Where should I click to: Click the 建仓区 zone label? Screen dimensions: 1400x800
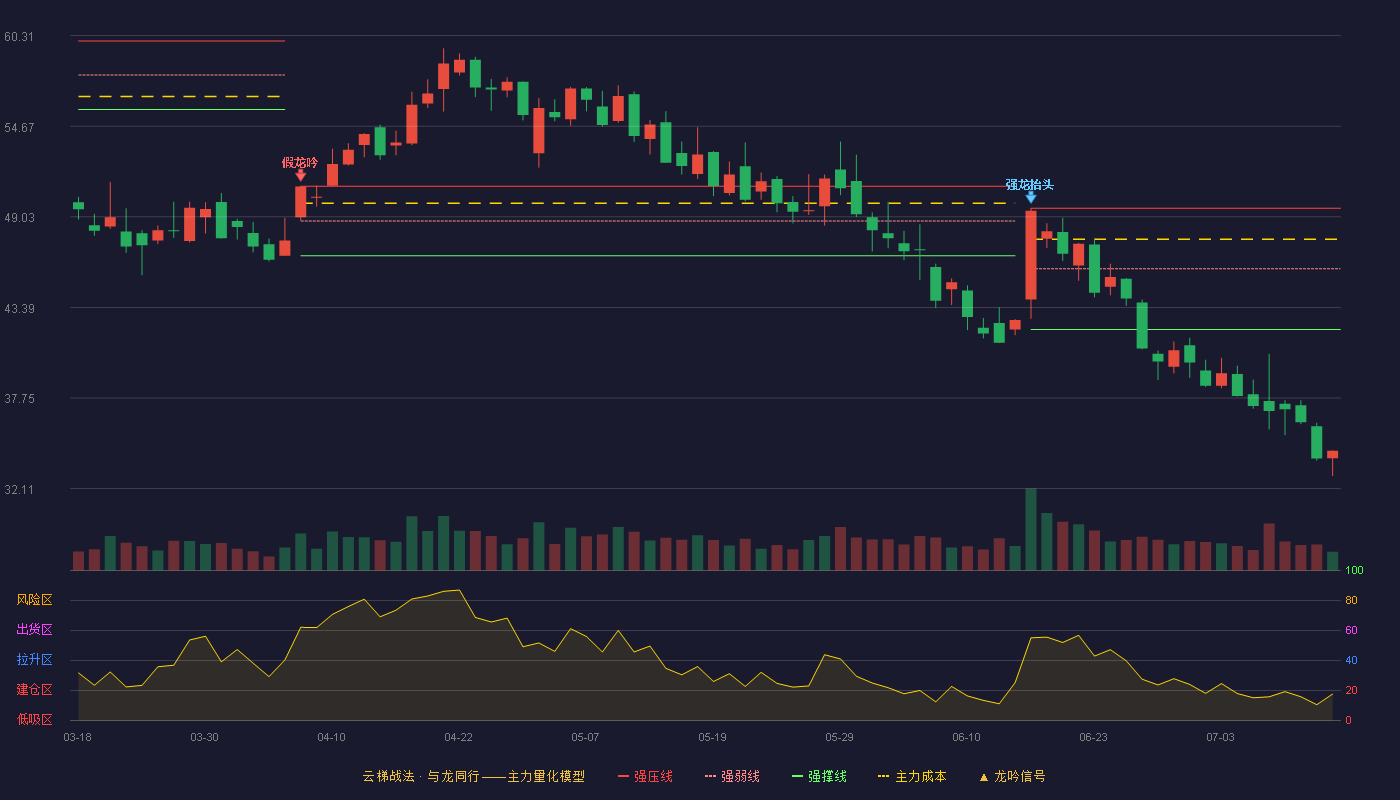(34, 690)
